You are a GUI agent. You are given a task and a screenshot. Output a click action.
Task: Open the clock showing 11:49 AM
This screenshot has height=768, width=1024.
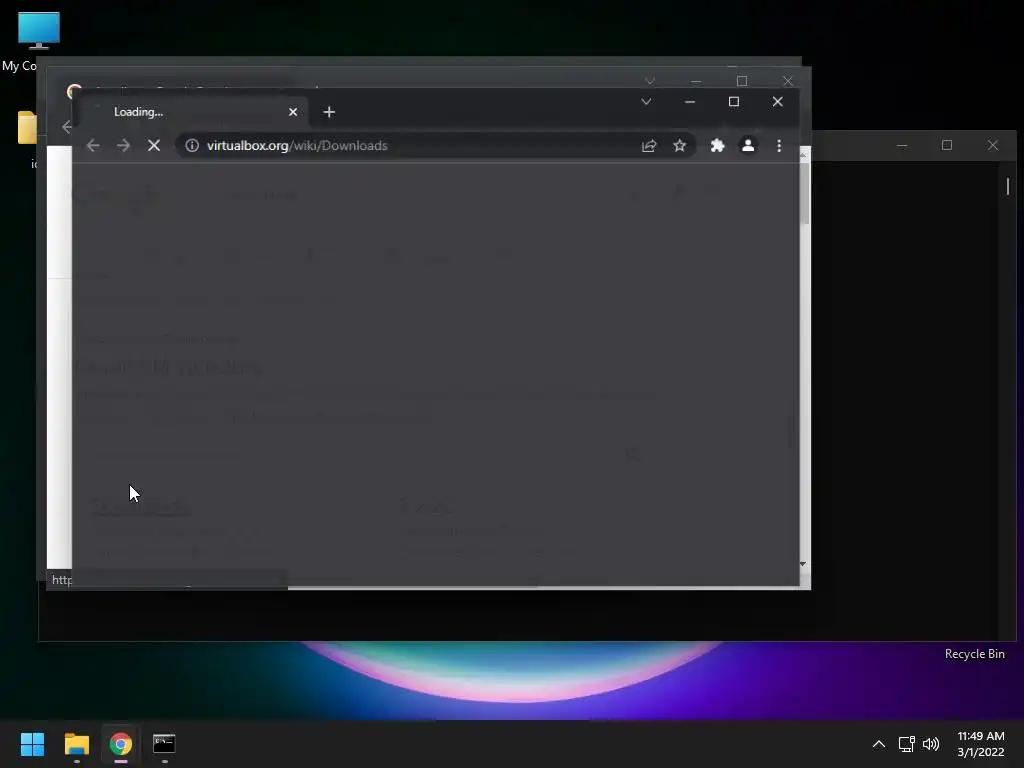pyautogui.click(x=981, y=744)
